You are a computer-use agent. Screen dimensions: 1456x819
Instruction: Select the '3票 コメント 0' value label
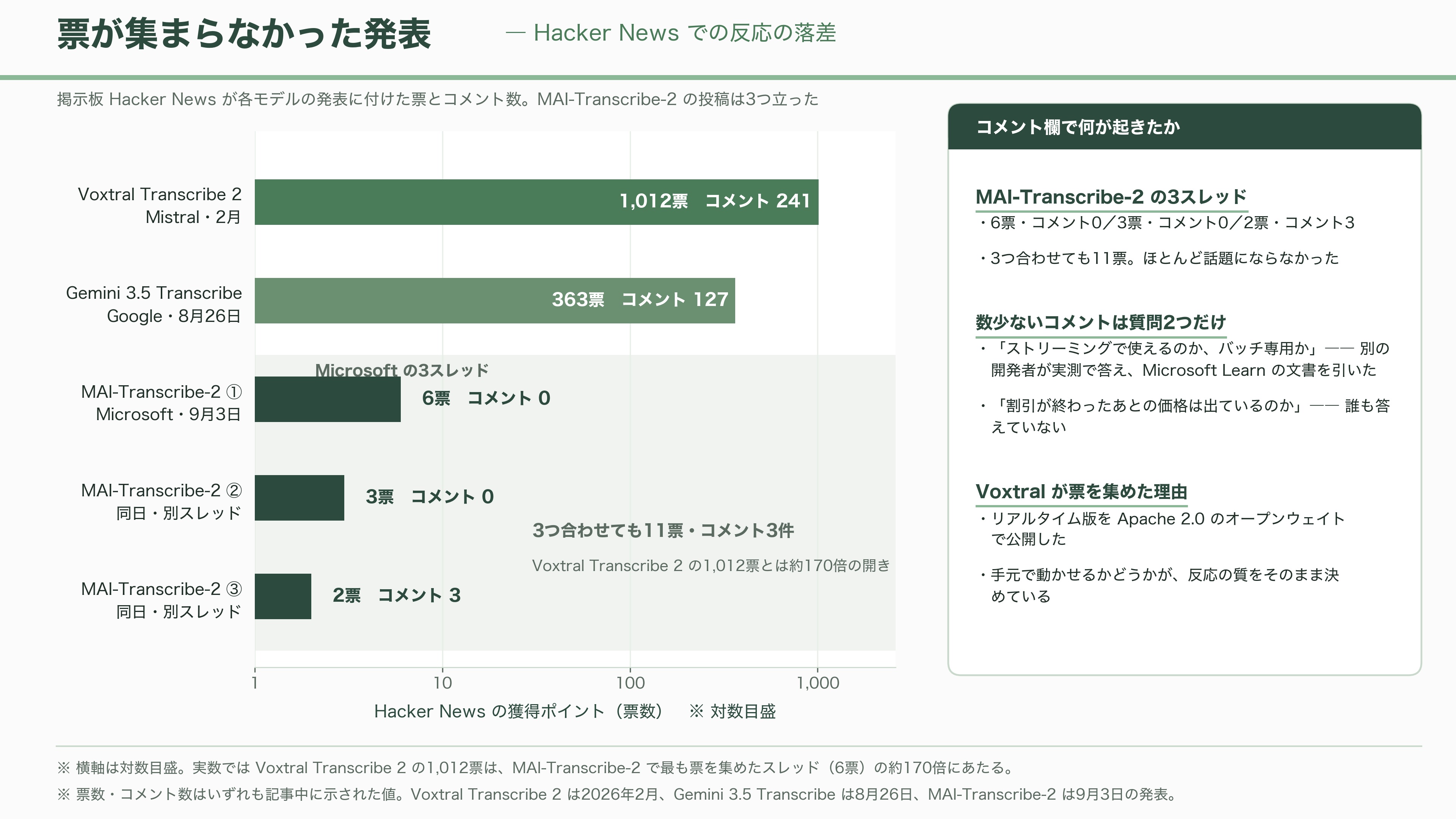430,497
